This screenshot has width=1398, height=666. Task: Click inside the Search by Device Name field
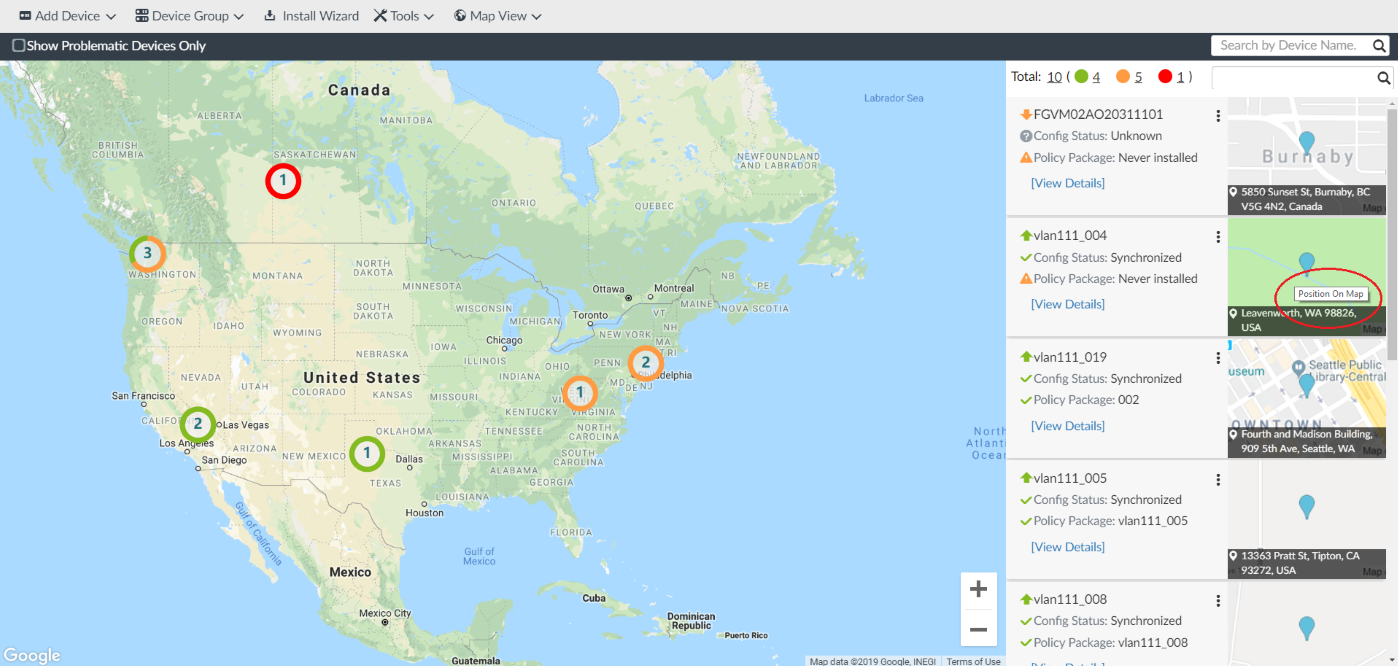coord(1290,45)
